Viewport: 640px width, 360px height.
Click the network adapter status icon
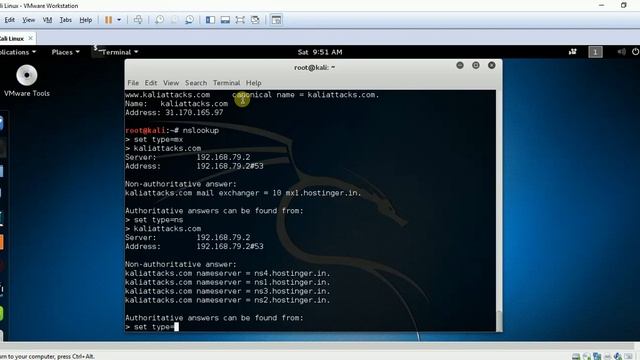click(x=597, y=356)
